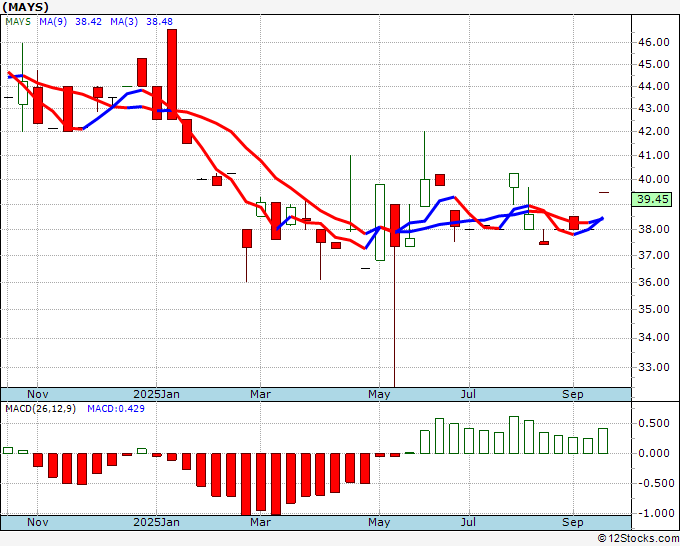The image size is (680, 546).
Task: Click the MA(9) legend label
Action: point(53,22)
